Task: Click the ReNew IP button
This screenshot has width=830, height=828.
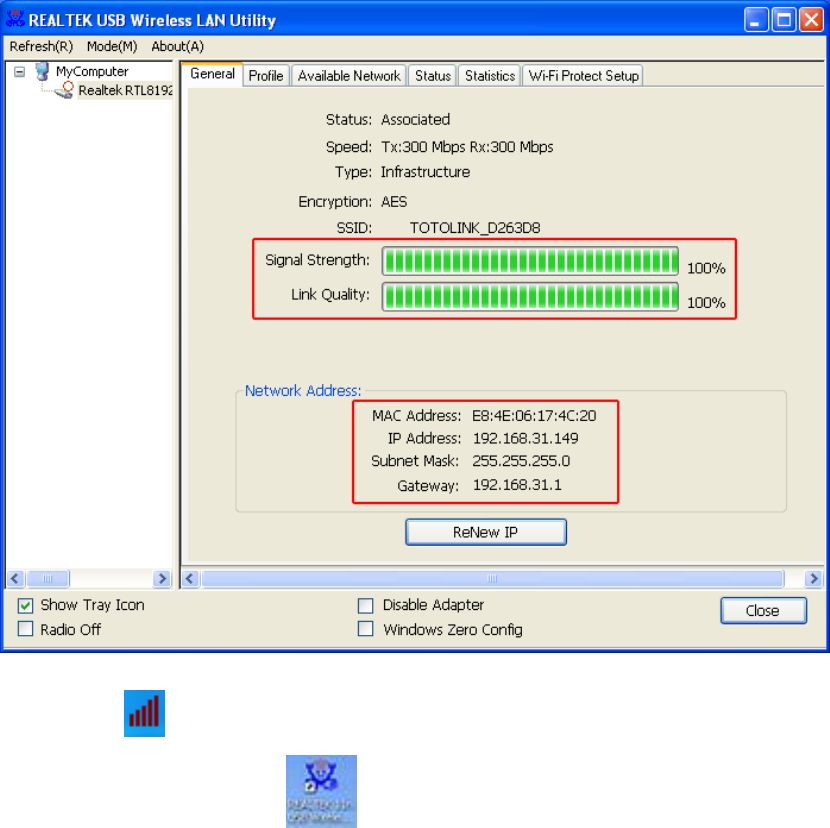Action: tap(486, 532)
